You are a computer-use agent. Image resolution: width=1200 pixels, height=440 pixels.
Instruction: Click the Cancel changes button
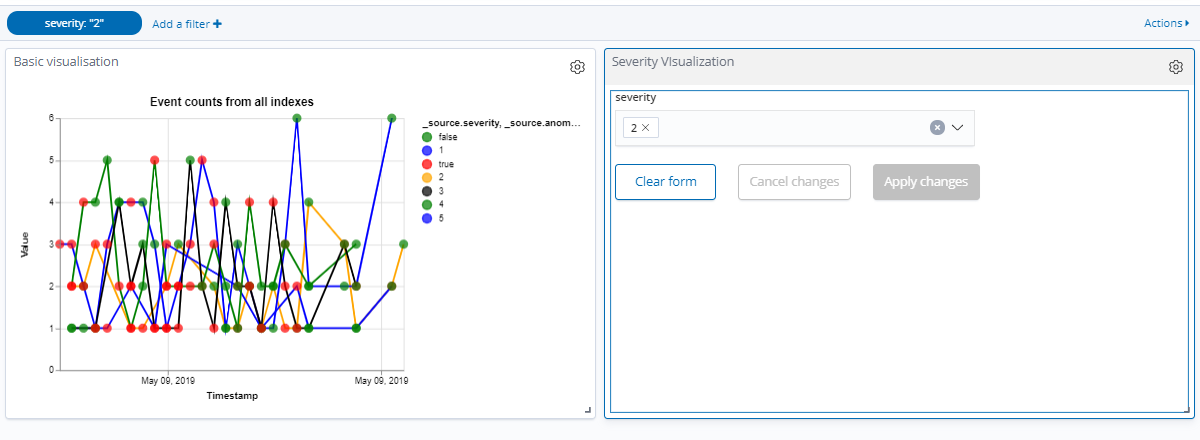pyautogui.click(x=794, y=182)
